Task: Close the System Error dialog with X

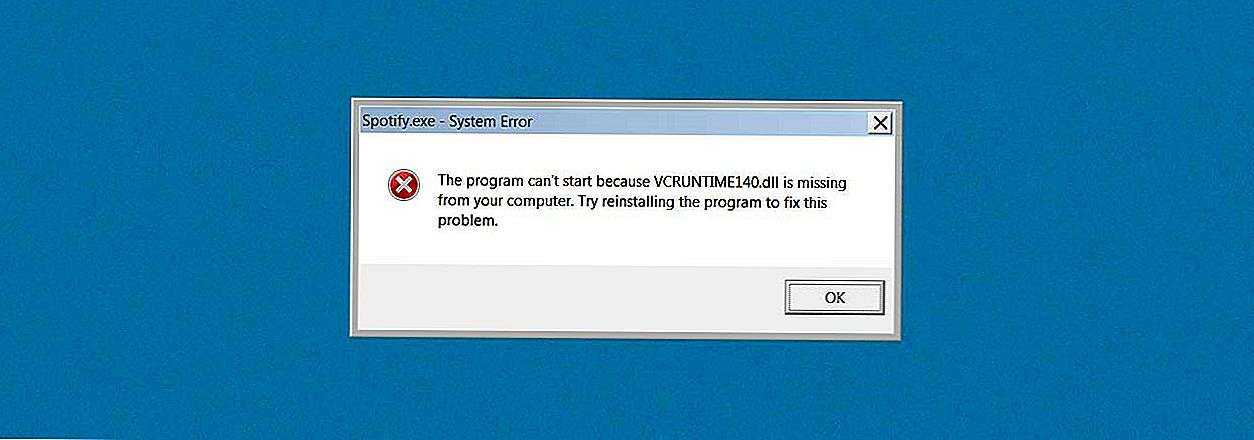Action: pyautogui.click(x=880, y=123)
